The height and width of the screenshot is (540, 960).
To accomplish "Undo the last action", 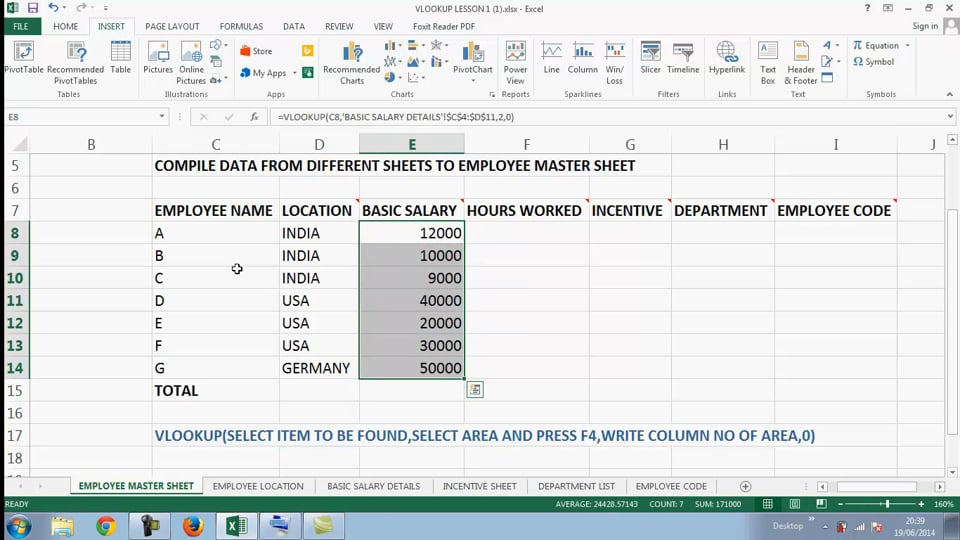I will [x=53, y=8].
